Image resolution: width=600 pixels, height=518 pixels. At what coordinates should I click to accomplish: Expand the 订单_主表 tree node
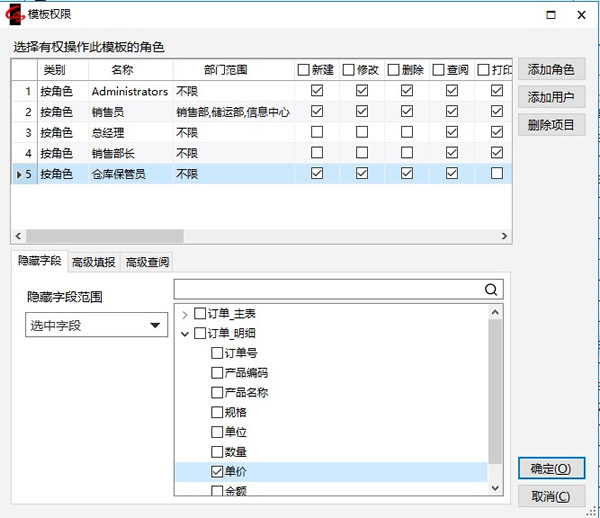(x=185, y=314)
